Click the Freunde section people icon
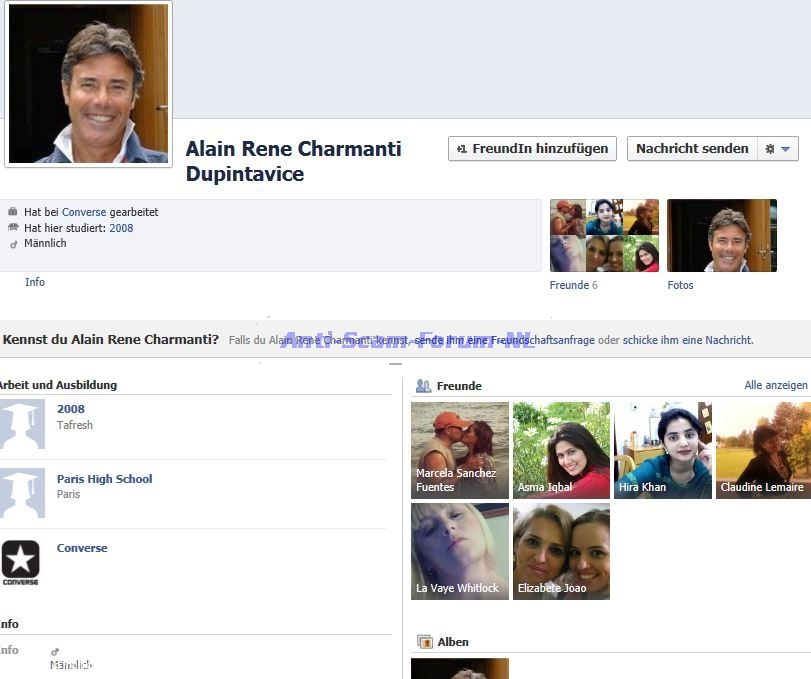This screenshot has height=679, width=811. [x=423, y=386]
